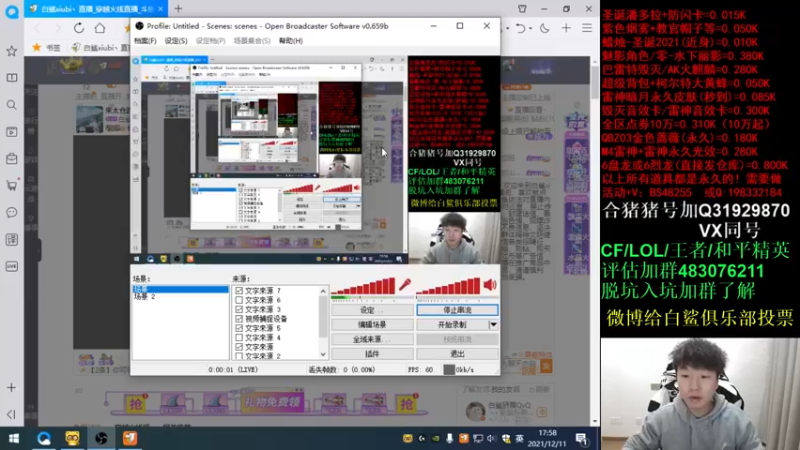Screen dimensions: 800x450
Task: Open the sidebar video play icon
Action: [x=12, y=132]
